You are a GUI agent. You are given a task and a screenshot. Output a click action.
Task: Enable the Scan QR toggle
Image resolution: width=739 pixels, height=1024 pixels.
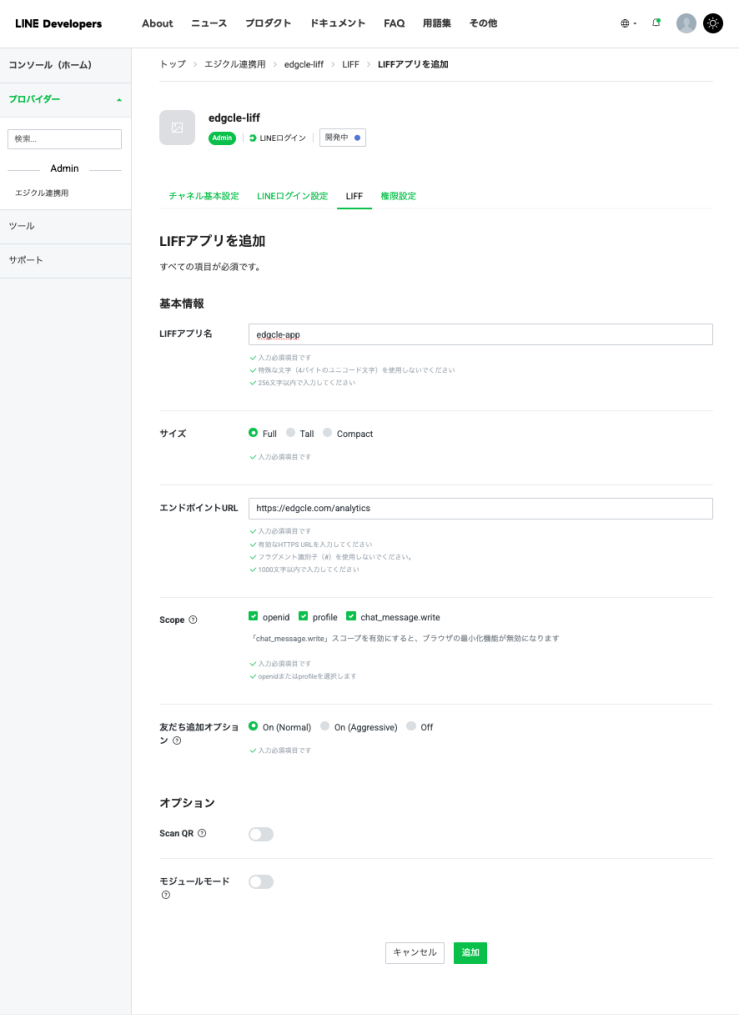(x=260, y=834)
